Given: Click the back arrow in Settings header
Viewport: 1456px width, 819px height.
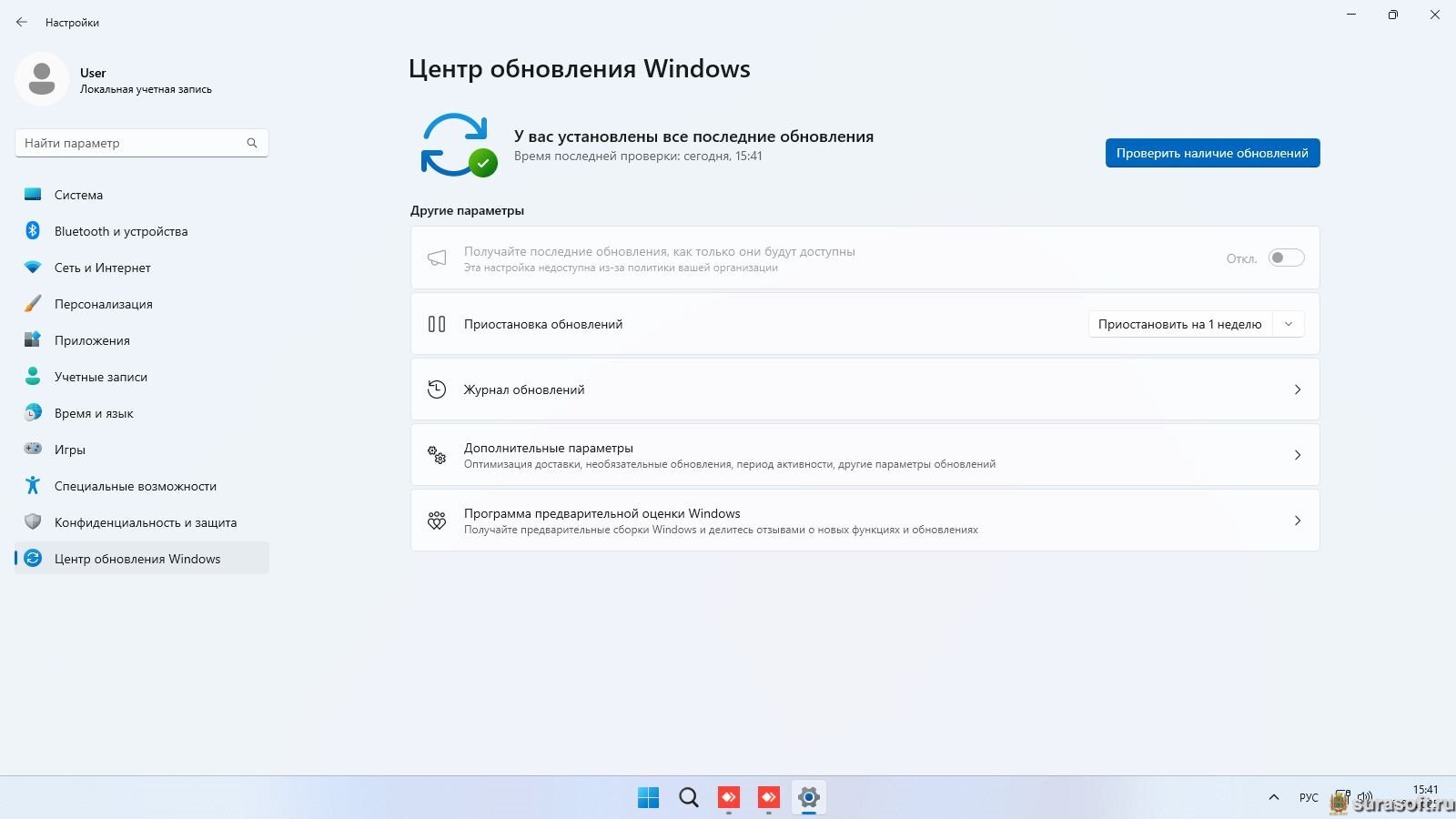Looking at the screenshot, I should 22,22.
